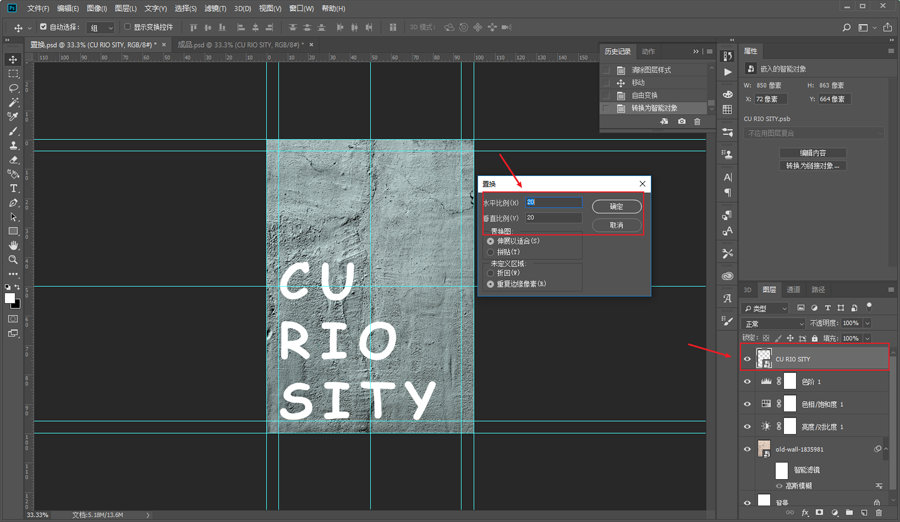
Task: Create new snapshot camera icon in History
Action: tap(681, 122)
